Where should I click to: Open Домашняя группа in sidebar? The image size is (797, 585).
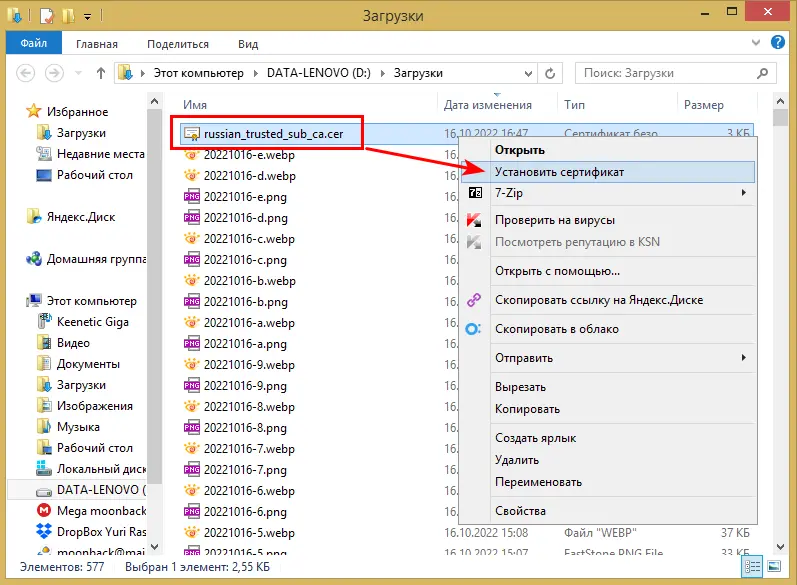pyautogui.click(x=96, y=259)
